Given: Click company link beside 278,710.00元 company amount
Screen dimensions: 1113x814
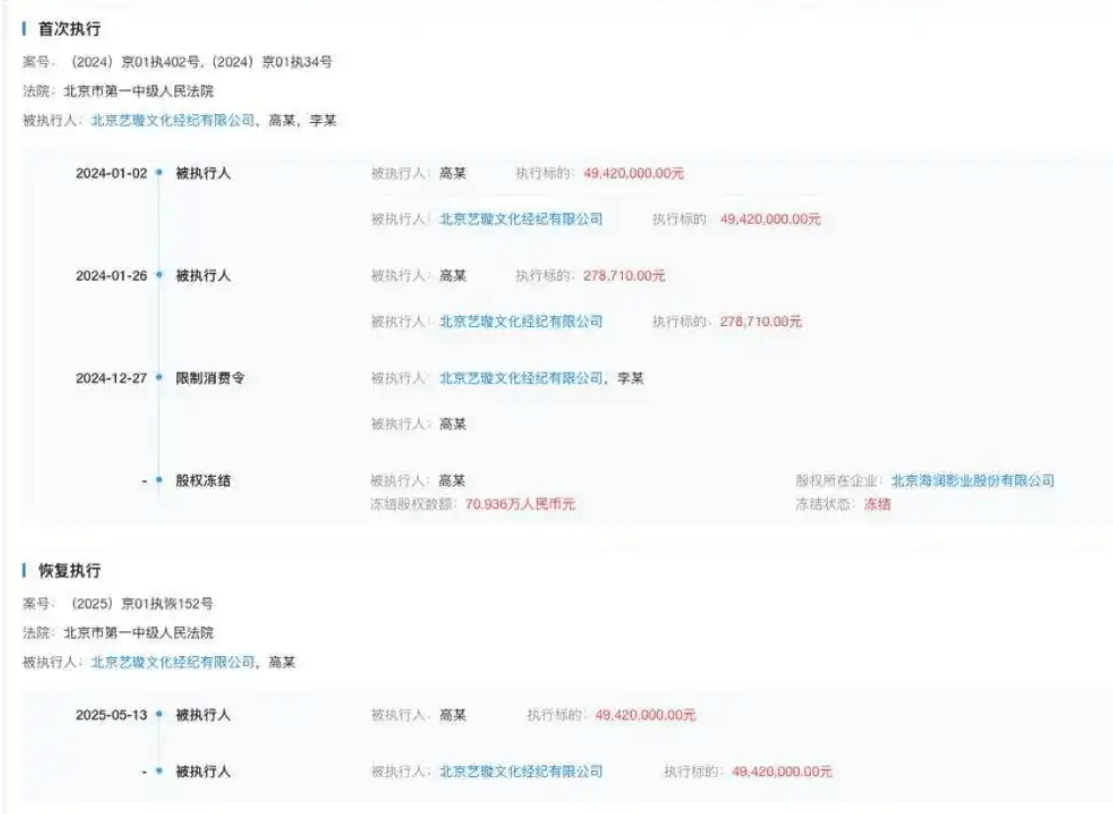Looking at the screenshot, I should (521, 321).
